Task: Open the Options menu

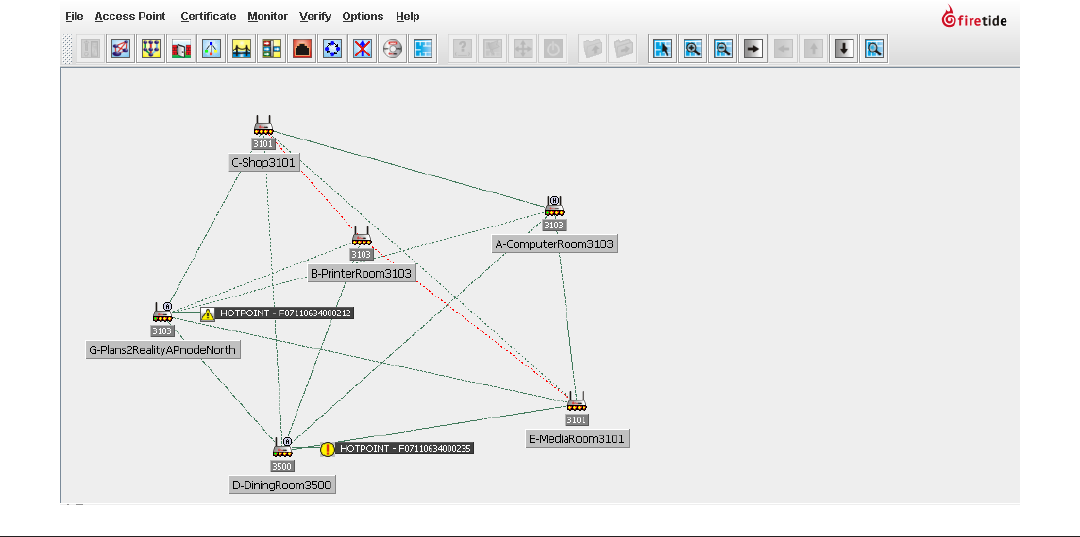Action: (x=363, y=17)
